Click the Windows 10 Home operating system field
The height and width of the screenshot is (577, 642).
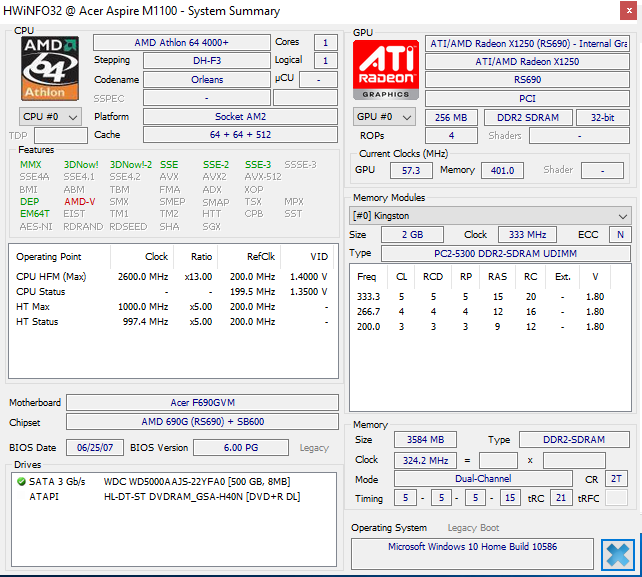(473, 548)
